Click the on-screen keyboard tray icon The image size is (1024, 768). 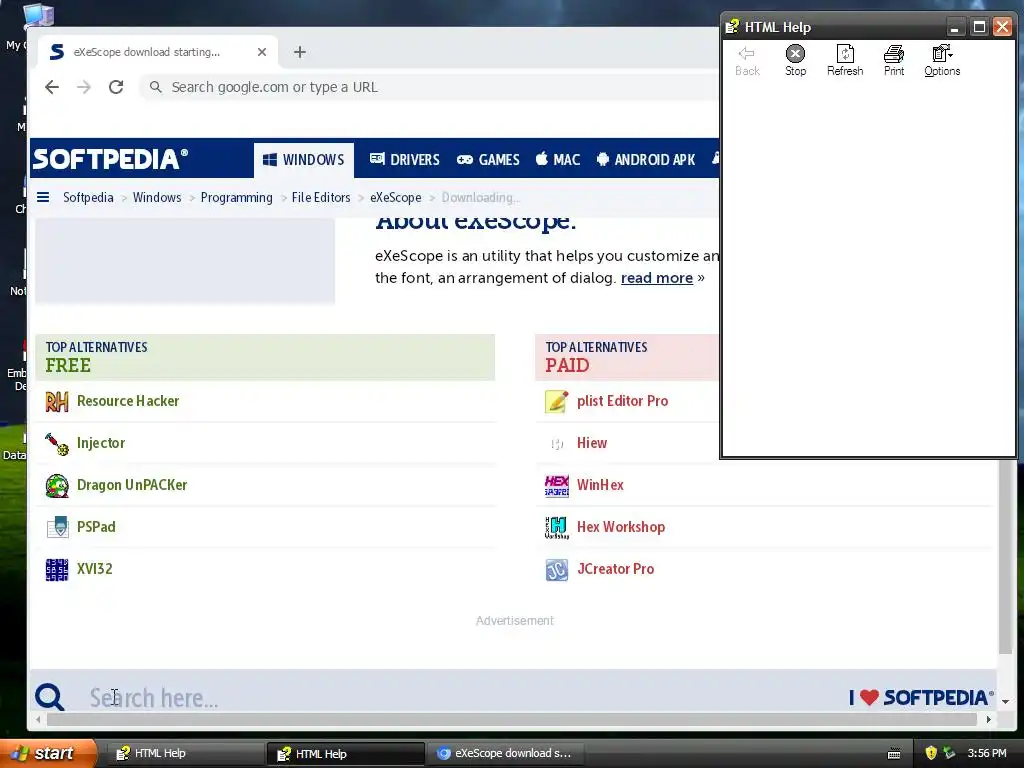click(x=894, y=754)
